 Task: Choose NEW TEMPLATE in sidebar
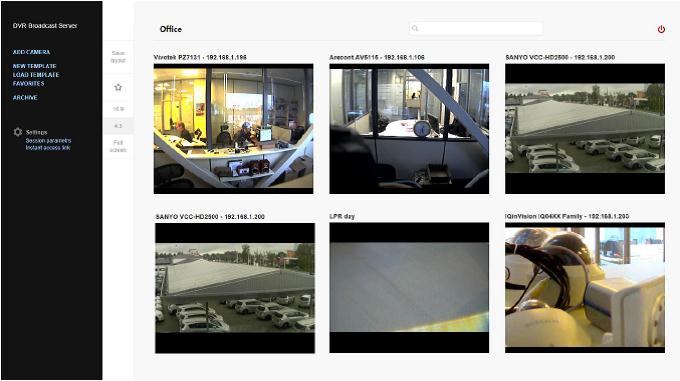[34, 66]
